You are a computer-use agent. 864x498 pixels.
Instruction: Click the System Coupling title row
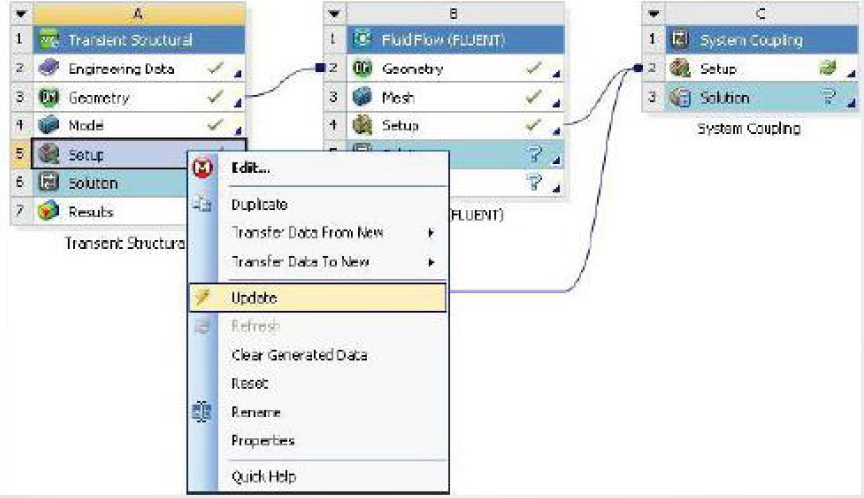pos(762,40)
